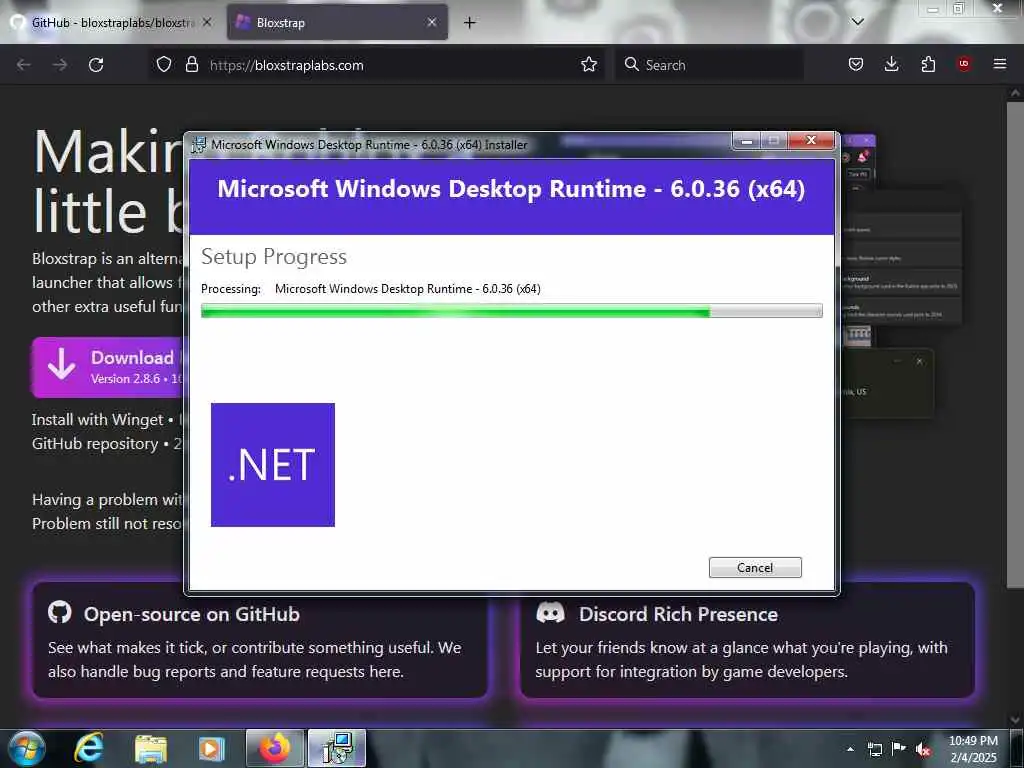Click the Firefox Search box
1024x768 pixels.
coord(709,65)
